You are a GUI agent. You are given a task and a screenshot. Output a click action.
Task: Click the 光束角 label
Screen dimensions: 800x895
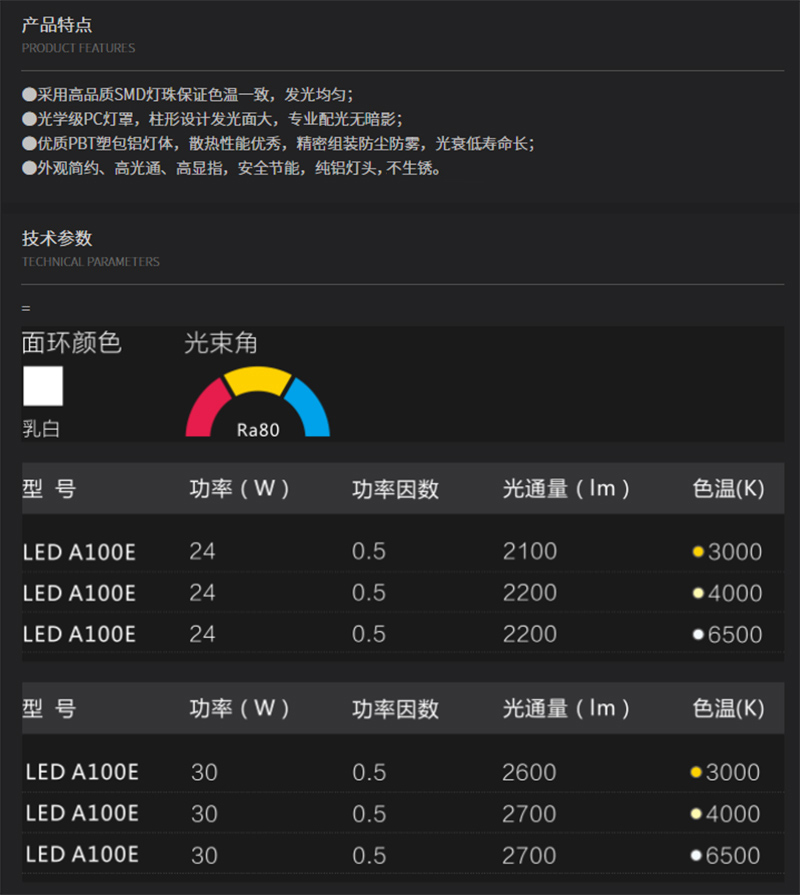pos(221,343)
